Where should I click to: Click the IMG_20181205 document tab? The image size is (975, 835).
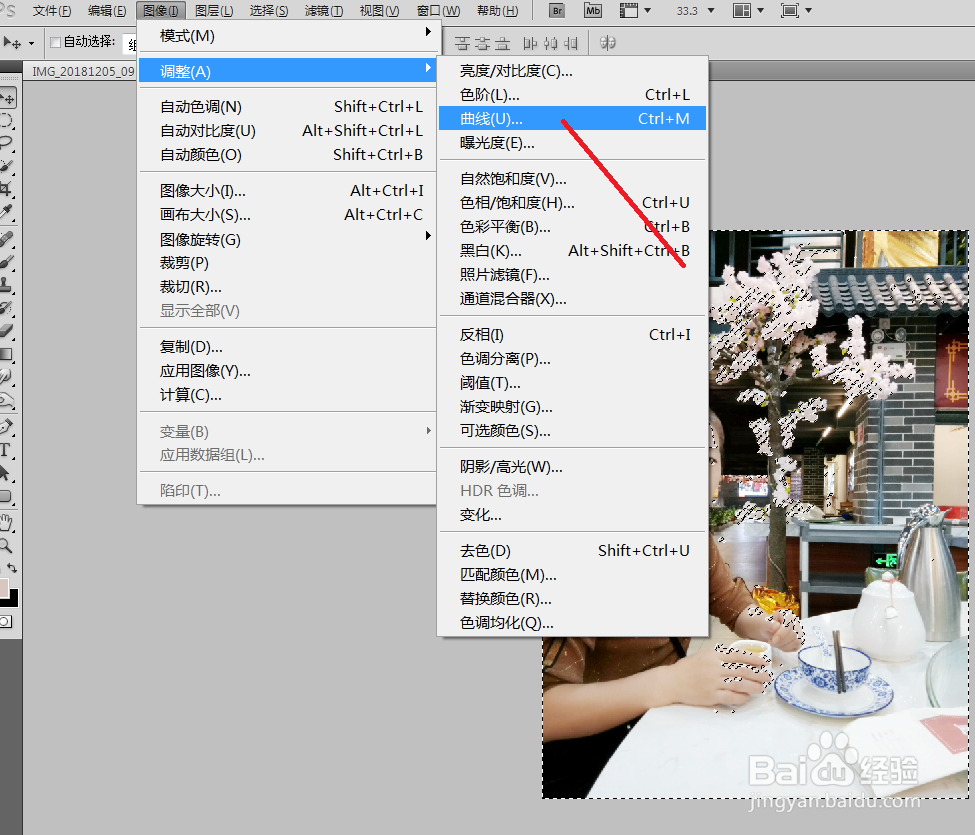pos(82,71)
